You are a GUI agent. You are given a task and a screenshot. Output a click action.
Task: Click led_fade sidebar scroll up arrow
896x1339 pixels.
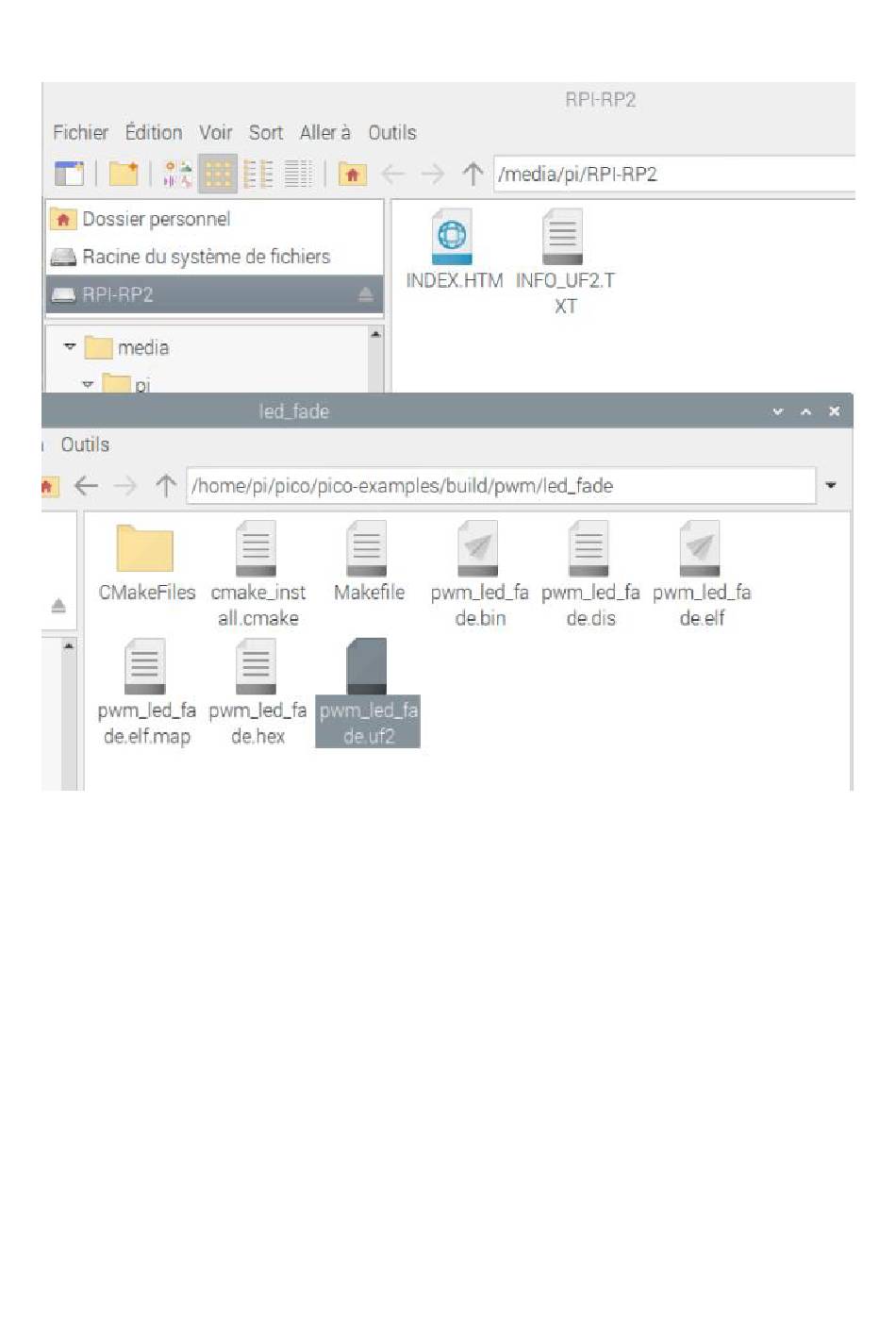click(69, 645)
